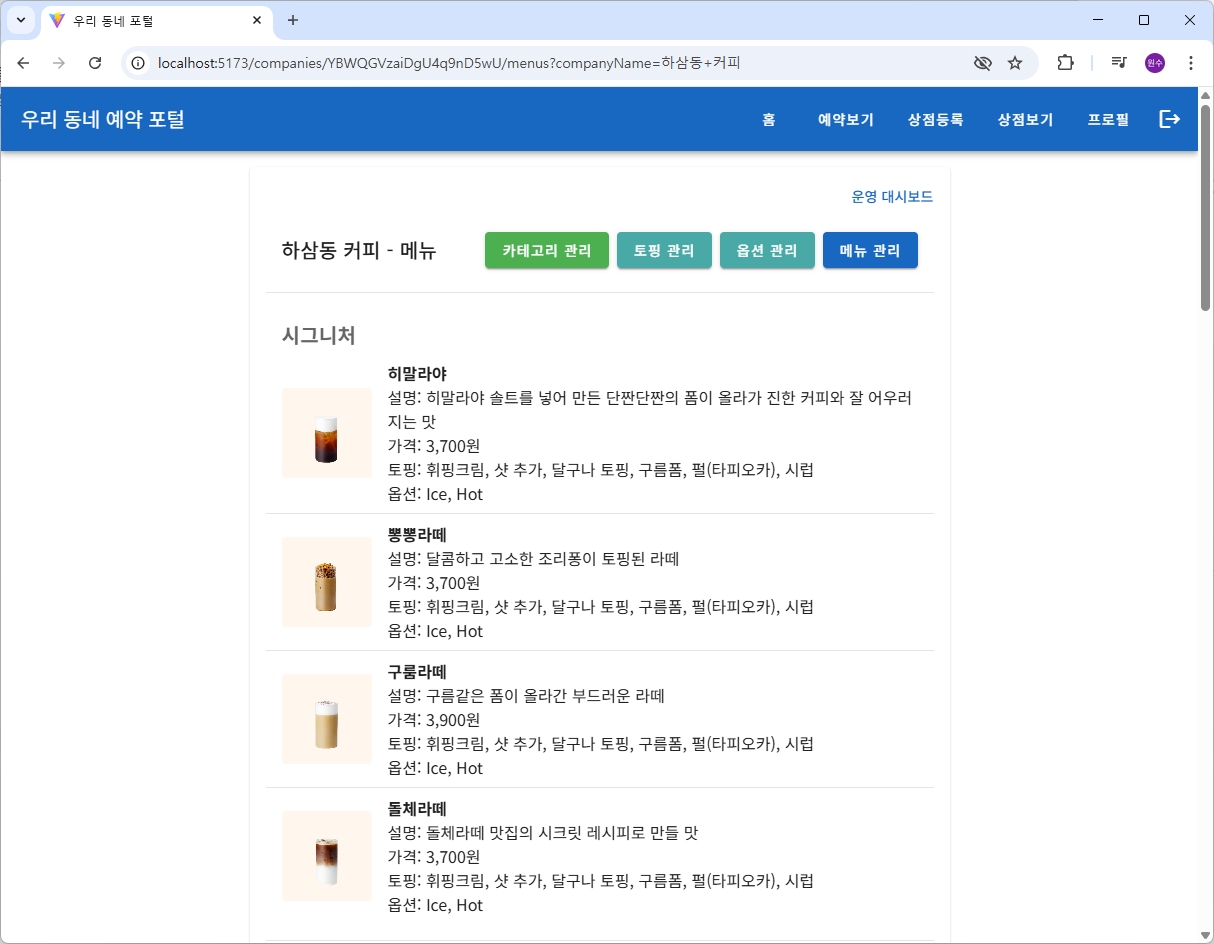The height and width of the screenshot is (944, 1214).
Task: Open 예약보기 in the navigation bar
Action: pos(846,119)
